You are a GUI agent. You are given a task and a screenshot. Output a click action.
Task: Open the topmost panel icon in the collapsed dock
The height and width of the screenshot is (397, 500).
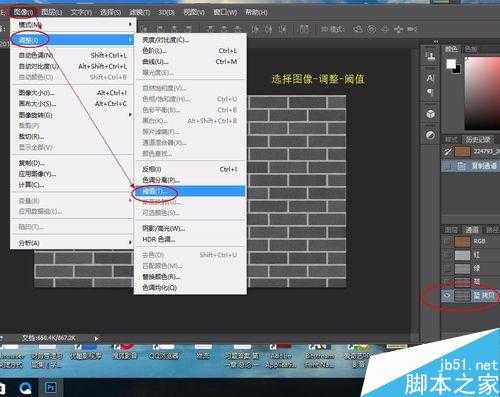[430, 56]
